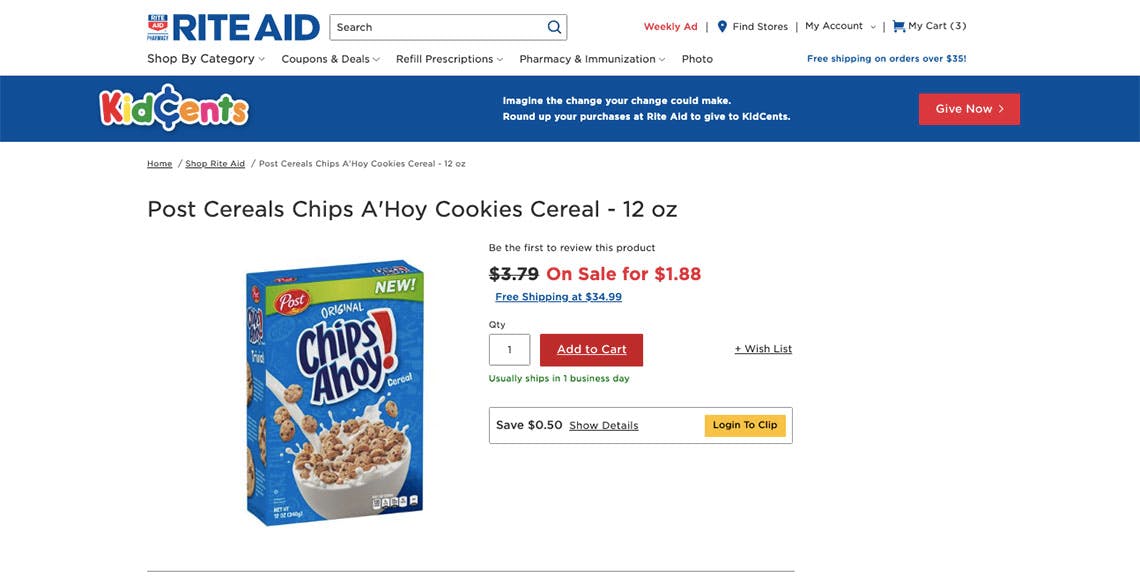Screen dimensions: 1140x577
Task: Expand the Shop By Category menu
Action: point(206,59)
